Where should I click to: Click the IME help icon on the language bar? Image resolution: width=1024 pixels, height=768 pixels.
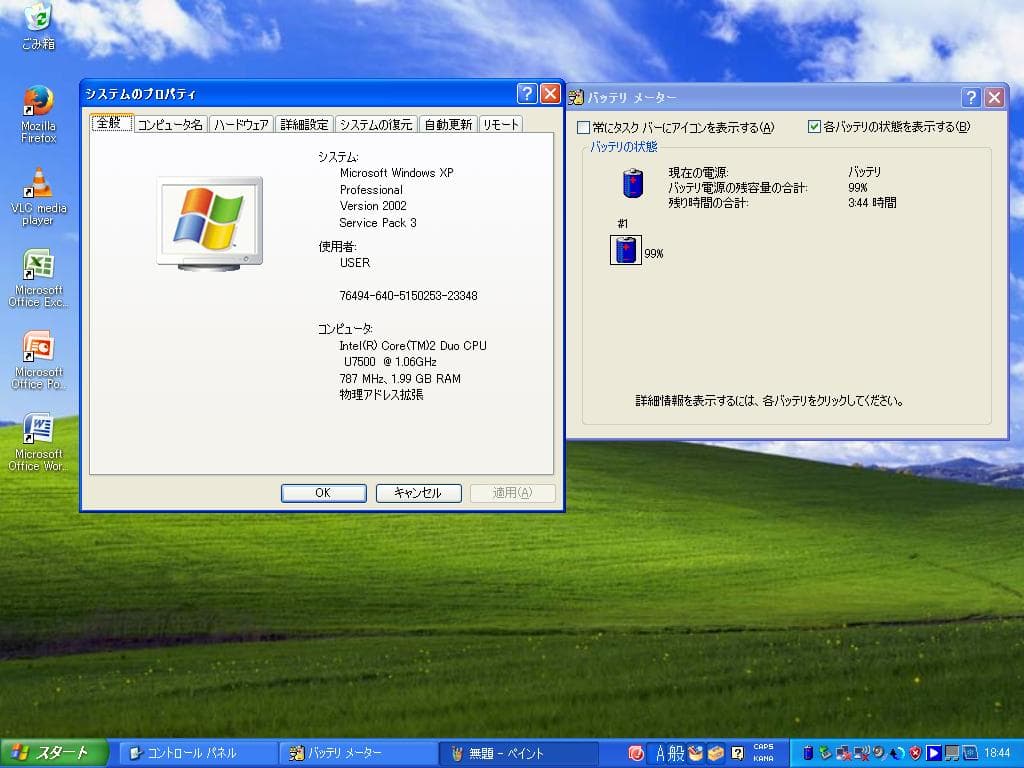coord(738,752)
